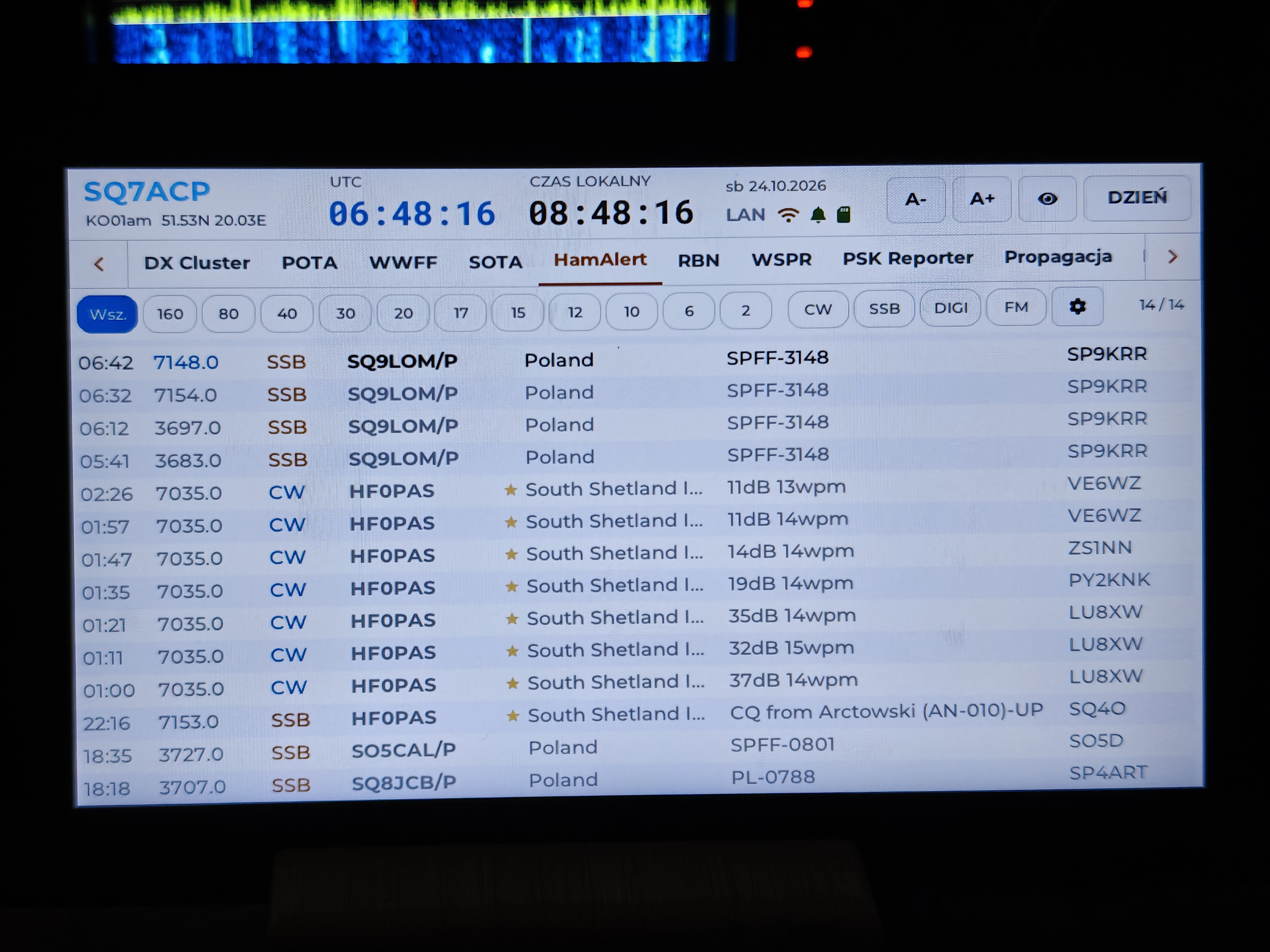
Task: Click the SQ7ACP callsign header
Action: coord(147,192)
